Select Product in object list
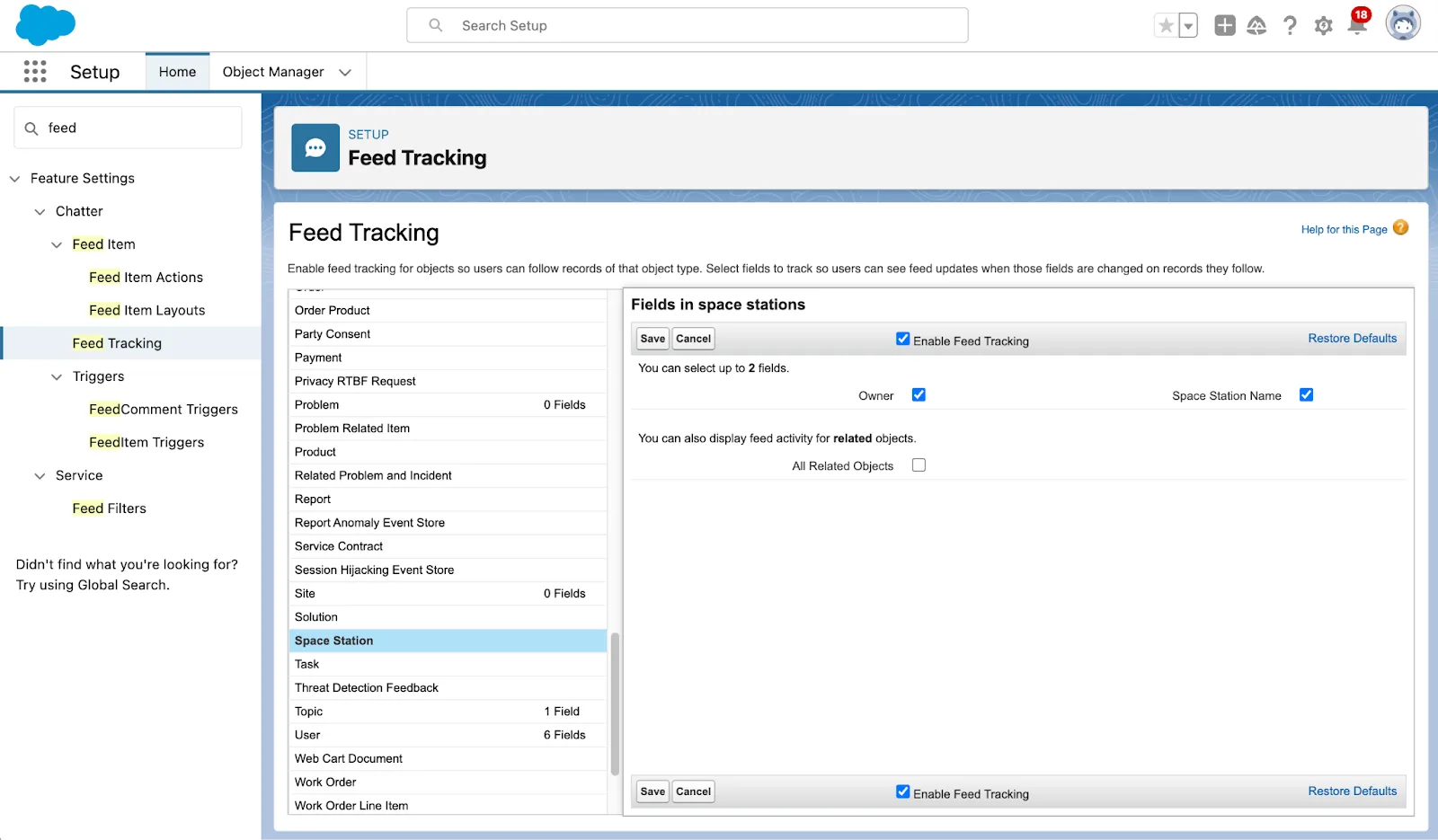 coord(448,452)
